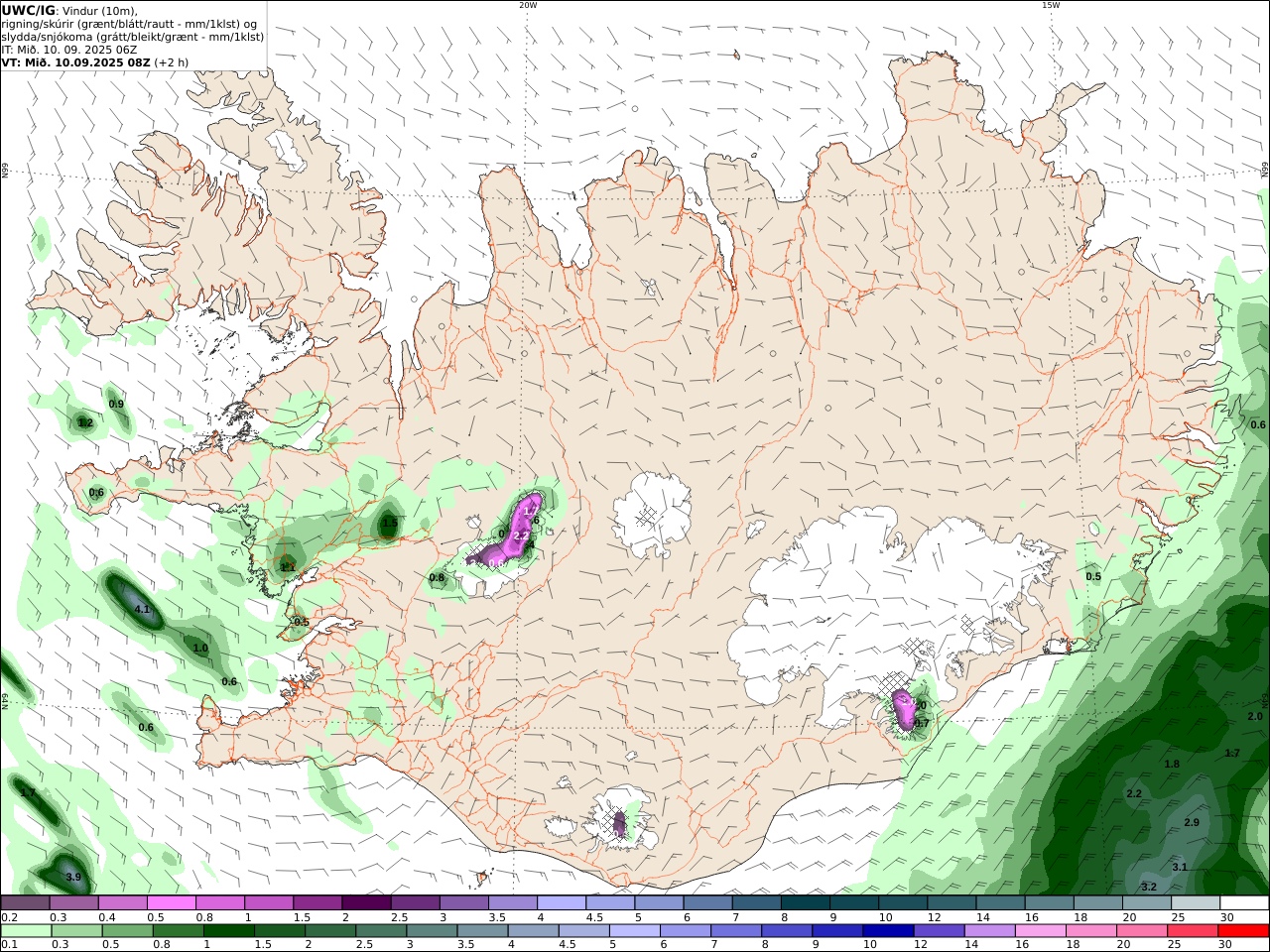Click the 1.8 rain value off the southeast coast
Viewport: 1270px width, 952px height.
pyautogui.click(x=1172, y=764)
